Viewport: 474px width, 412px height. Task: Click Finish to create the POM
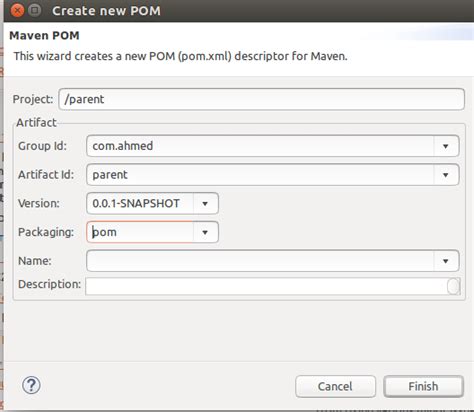click(x=423, y=386)
